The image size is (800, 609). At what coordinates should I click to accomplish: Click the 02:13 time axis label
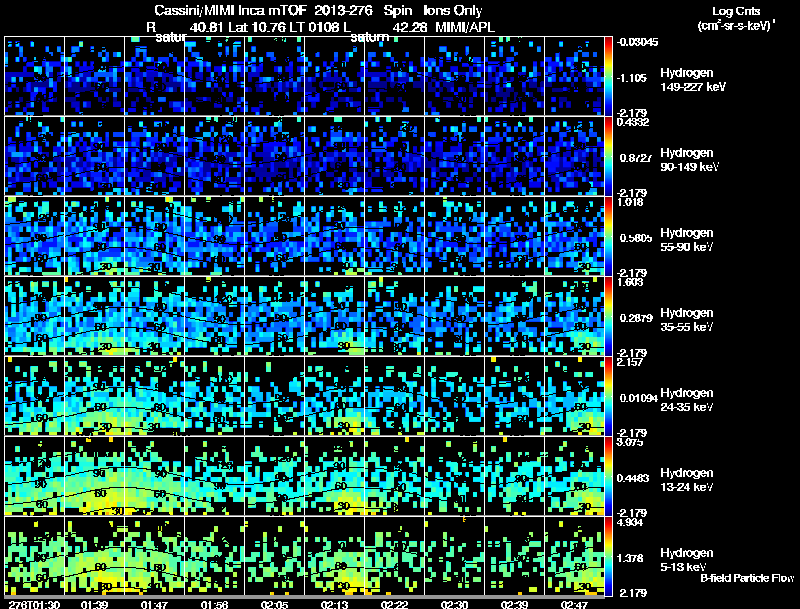coord(334,604)
